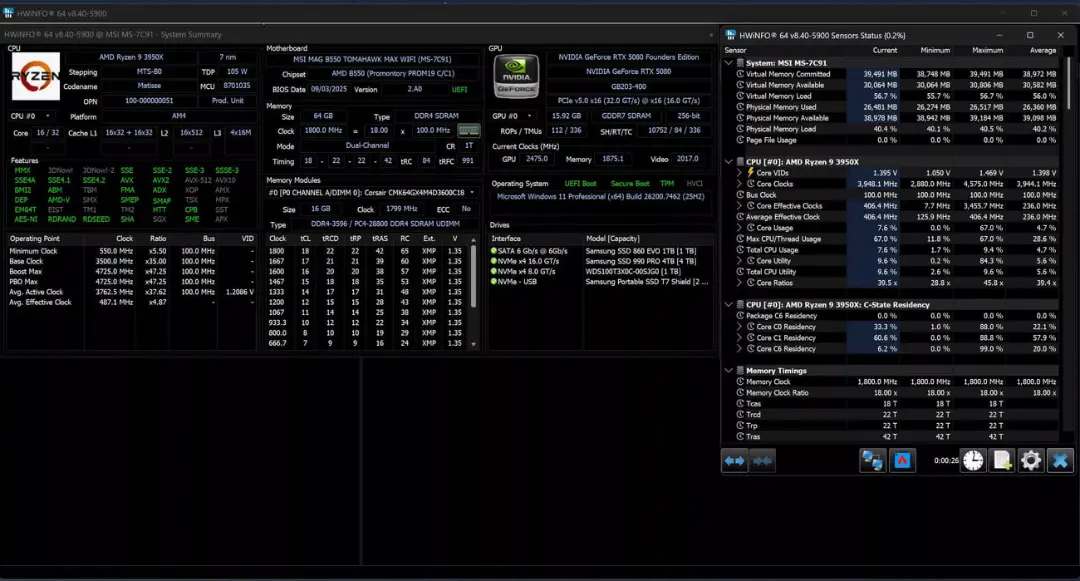Click the collapse-layout inward arrows button
The width and height of the screenshot is (1080, 581).
[762, 461]
